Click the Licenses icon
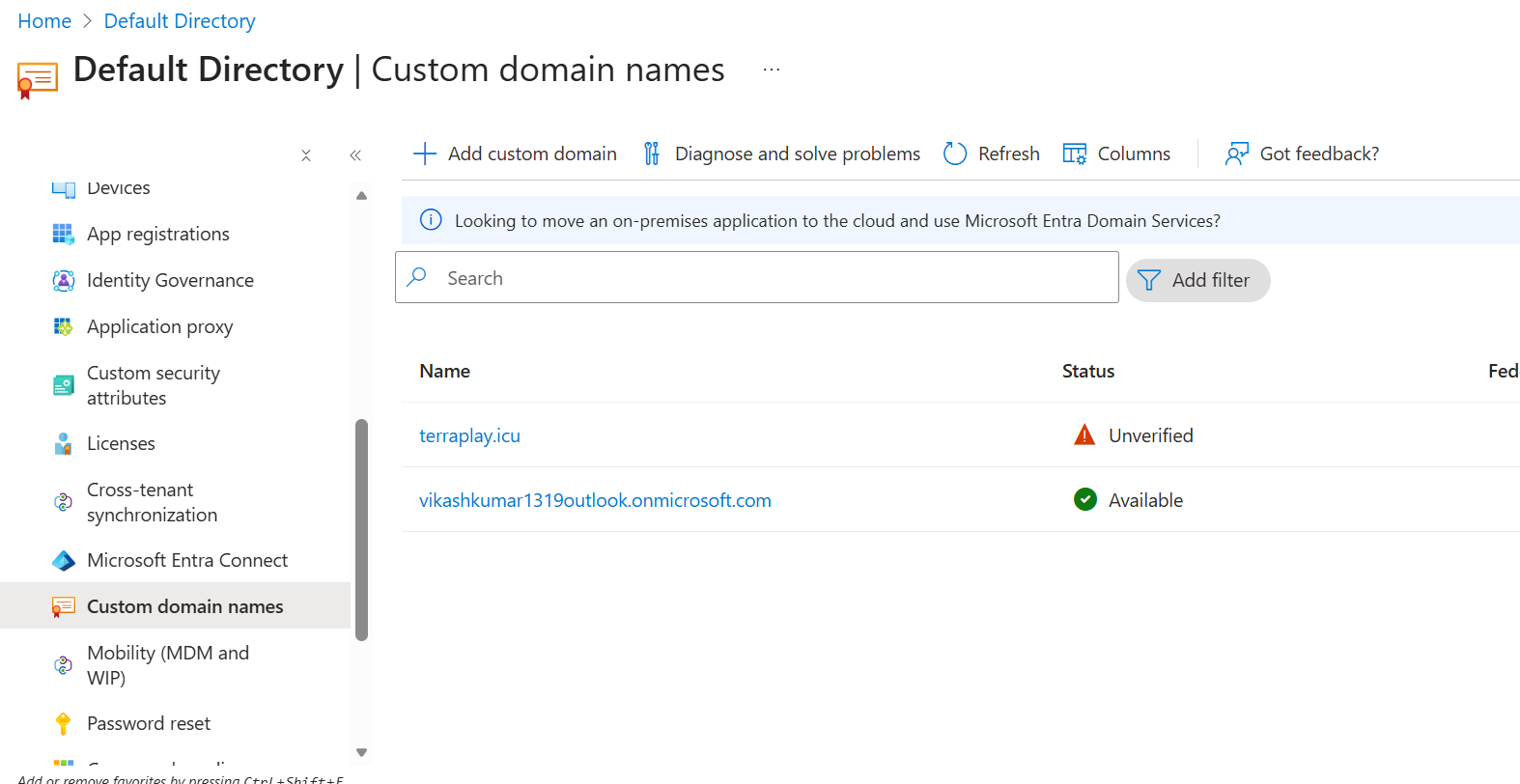Image resolution: width=1520 pixels, height=784 pixels. coord(63,443)
